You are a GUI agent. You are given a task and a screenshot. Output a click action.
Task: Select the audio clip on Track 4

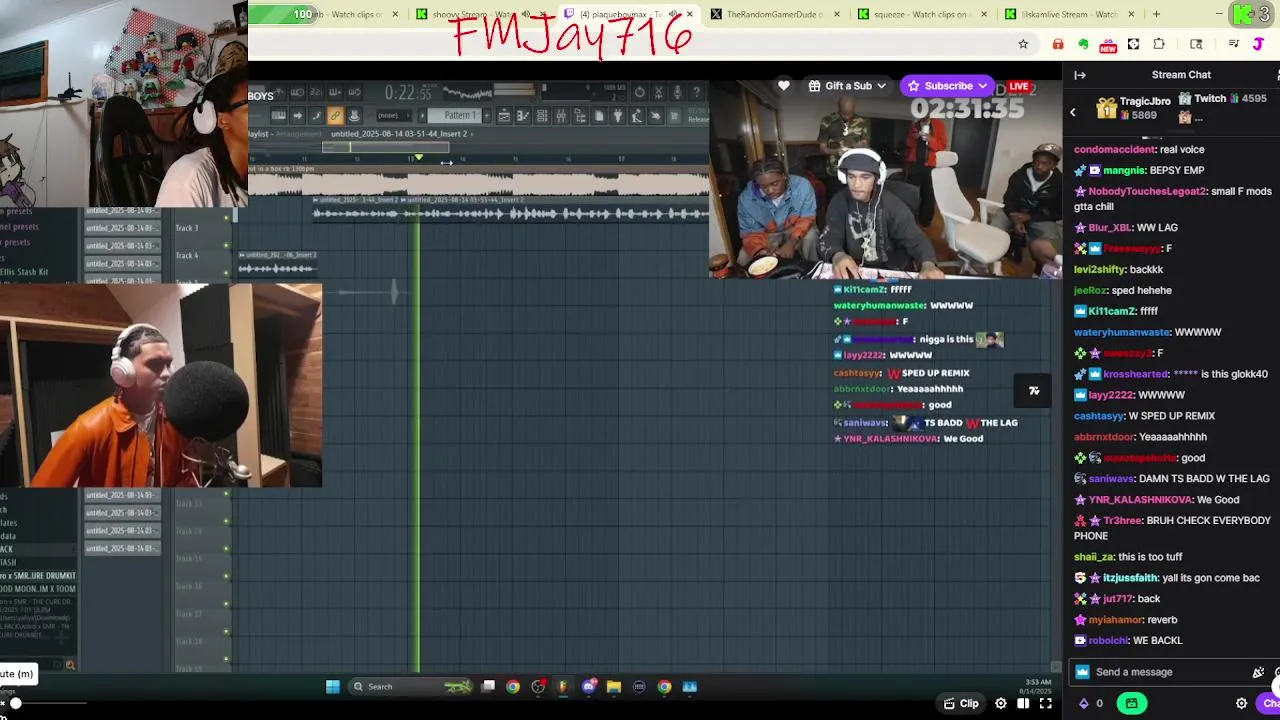(x=277, y=263)
